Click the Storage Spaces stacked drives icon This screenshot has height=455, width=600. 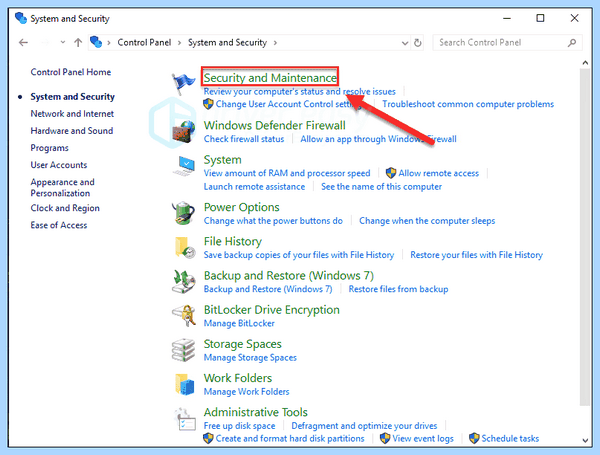point(183,350)
